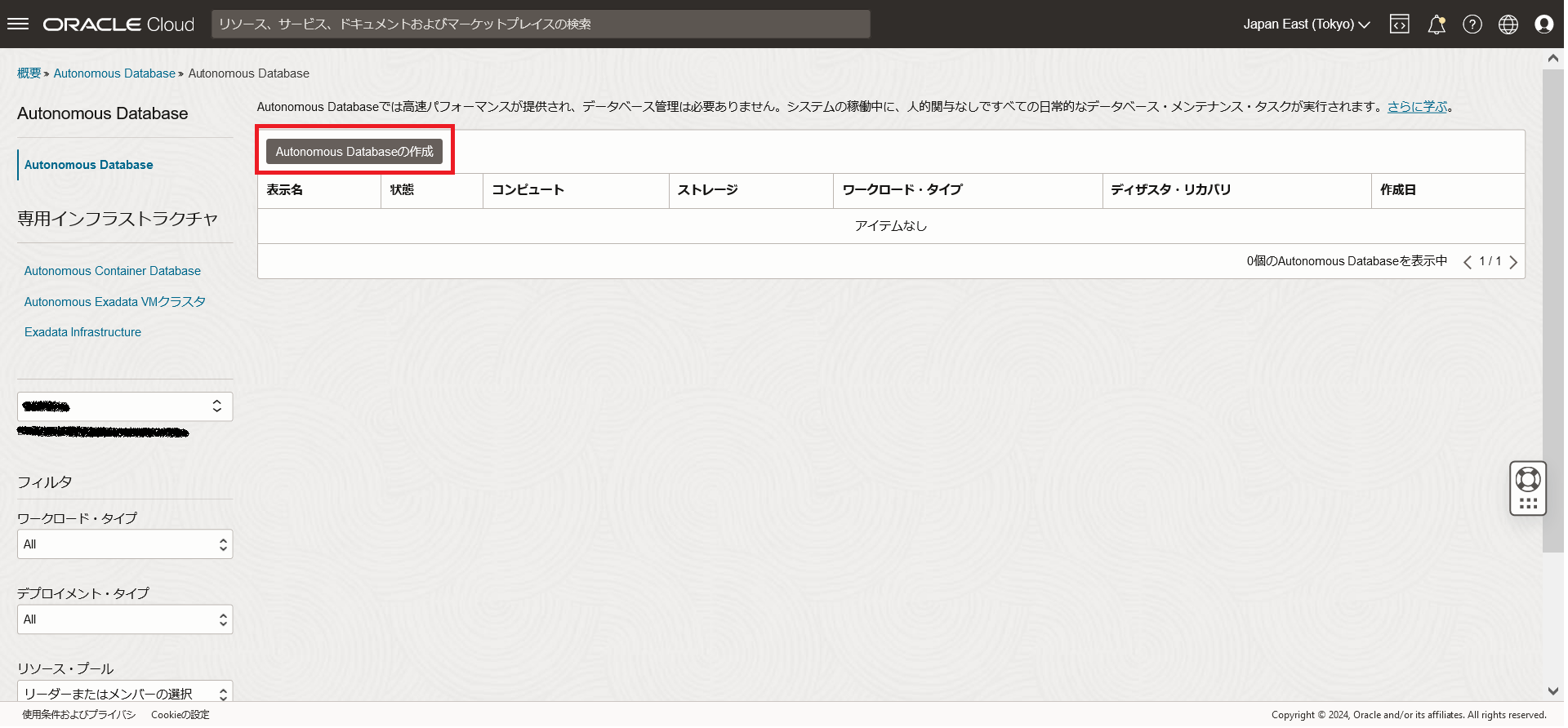The width and height of the screenshot is (1568, 728).
Task: Open the リソース・プール filter dropdown
Action: (125, 692)
